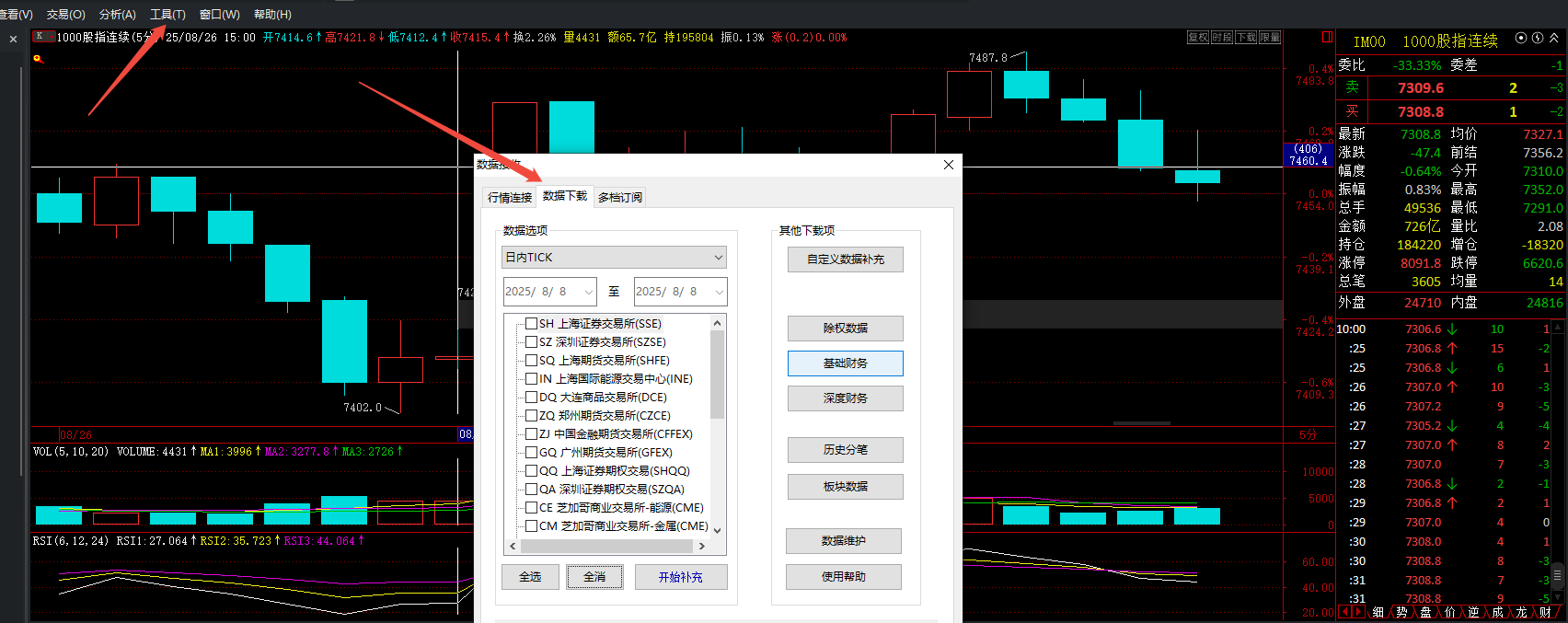The height and width of the screenshot is (623, 1568).
Task: Click the red split-panel layout icon
Action: pos(1327,37)
